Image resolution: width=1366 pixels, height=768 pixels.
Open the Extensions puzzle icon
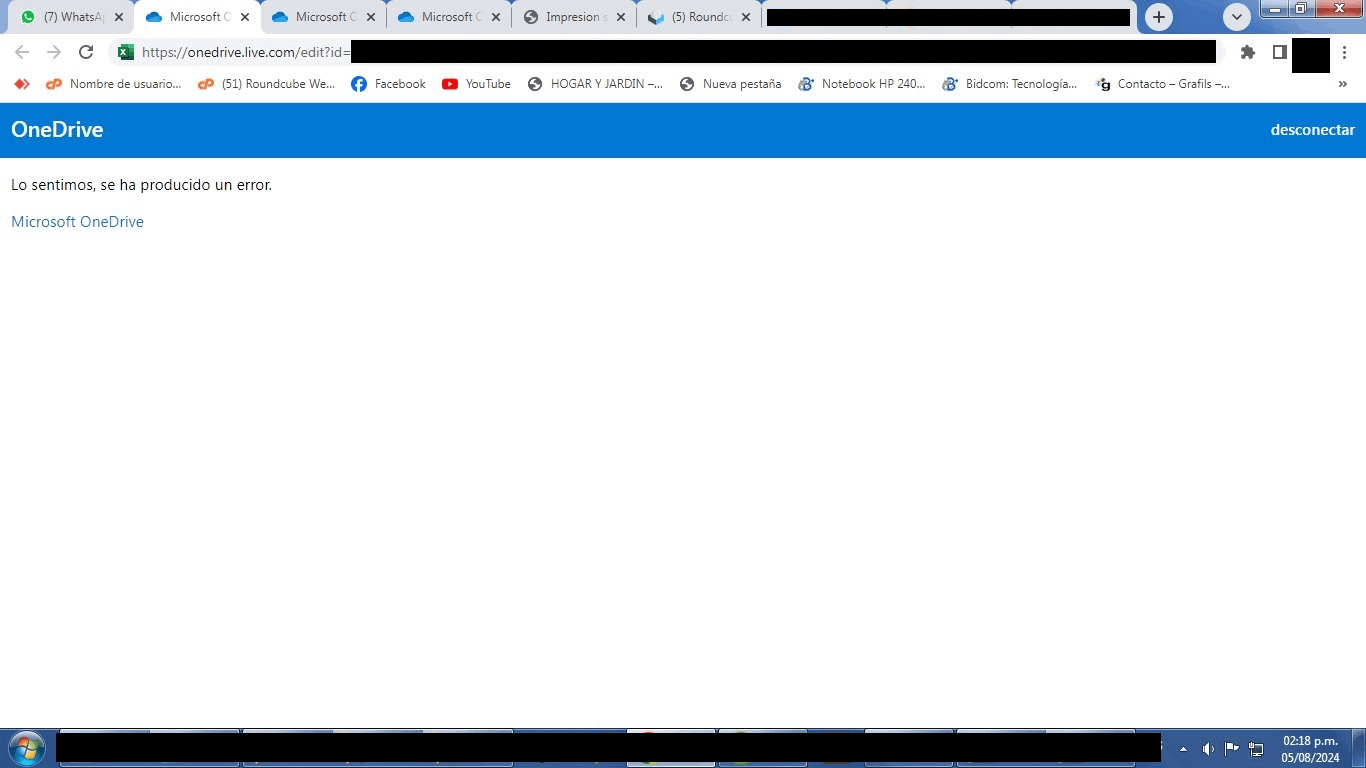[1247, 52]
